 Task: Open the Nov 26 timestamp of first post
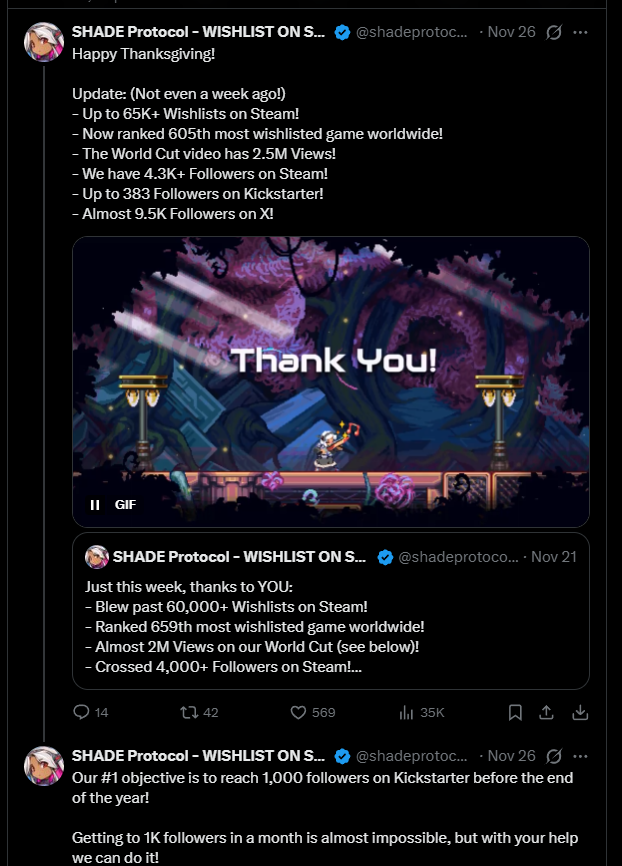tap(512, 32)
